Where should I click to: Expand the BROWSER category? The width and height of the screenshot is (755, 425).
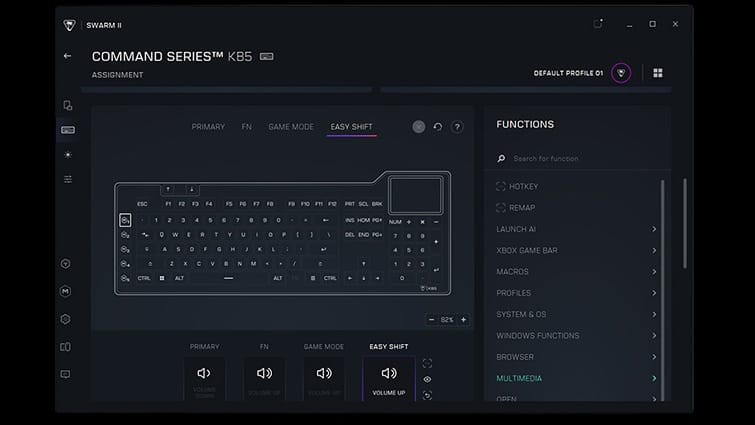pyautogui.click(x=577, y=357)
